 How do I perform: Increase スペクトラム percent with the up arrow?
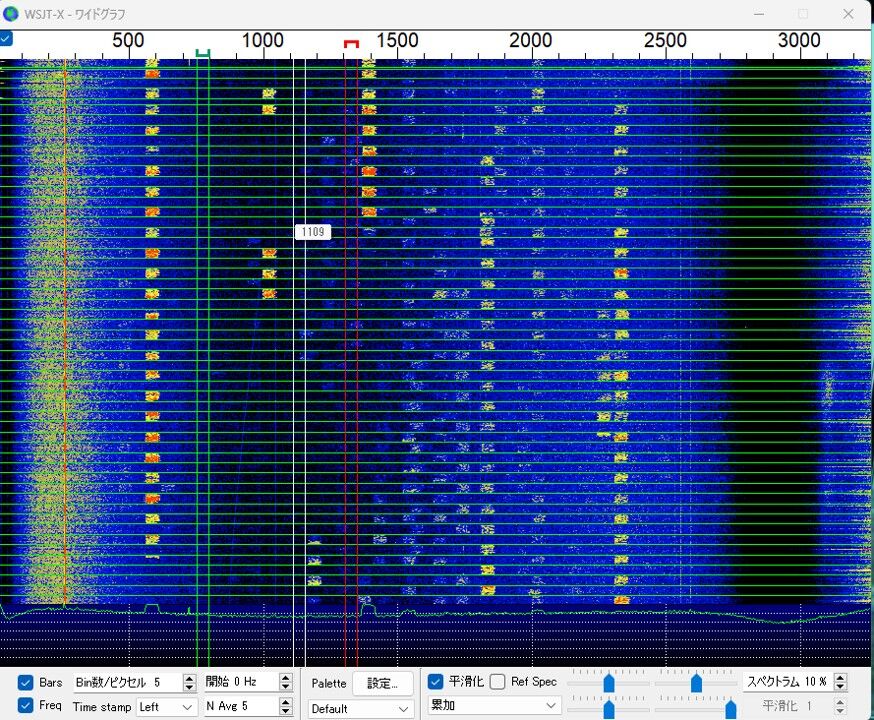pos(840,677)
